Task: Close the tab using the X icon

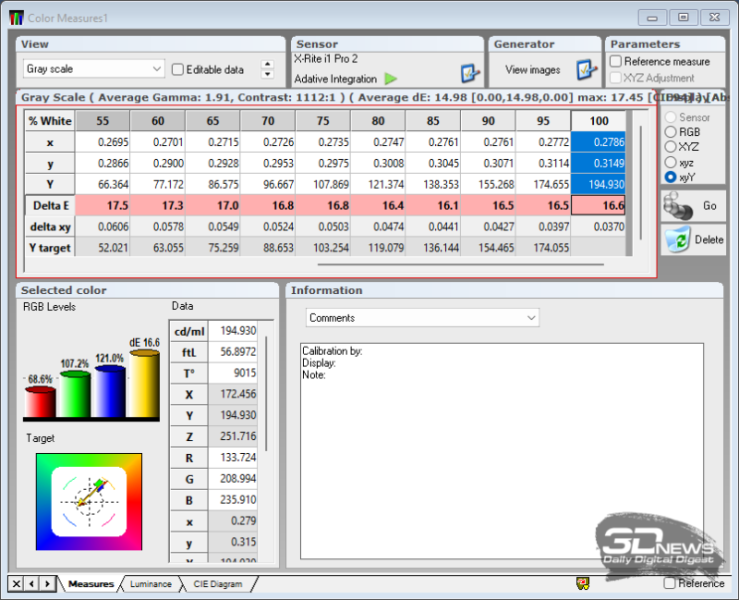Action: (17, 583)
